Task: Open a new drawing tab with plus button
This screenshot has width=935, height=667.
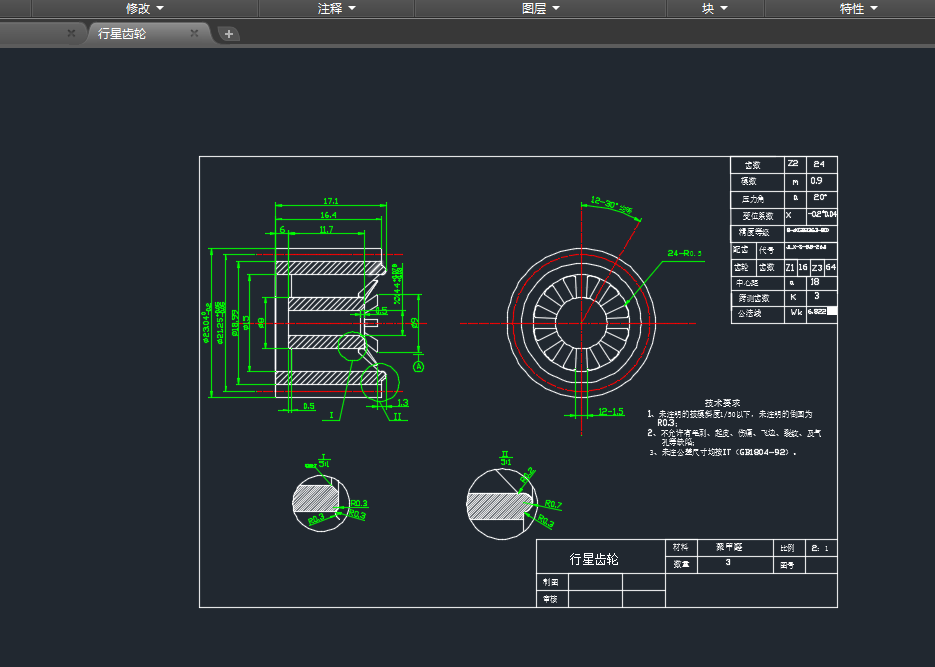Action: click(x=229, y=34)
